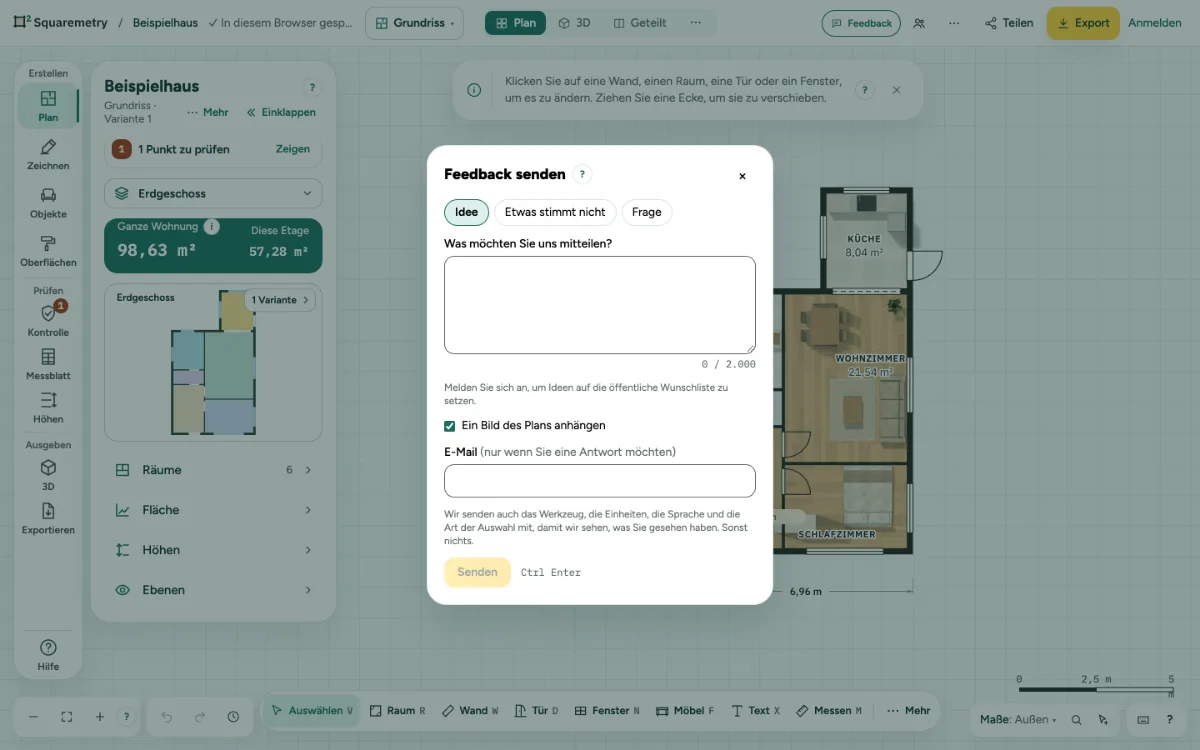Expand the Ebenen section
Screen dimensions: 1200x750
click(x=213, y=590)
